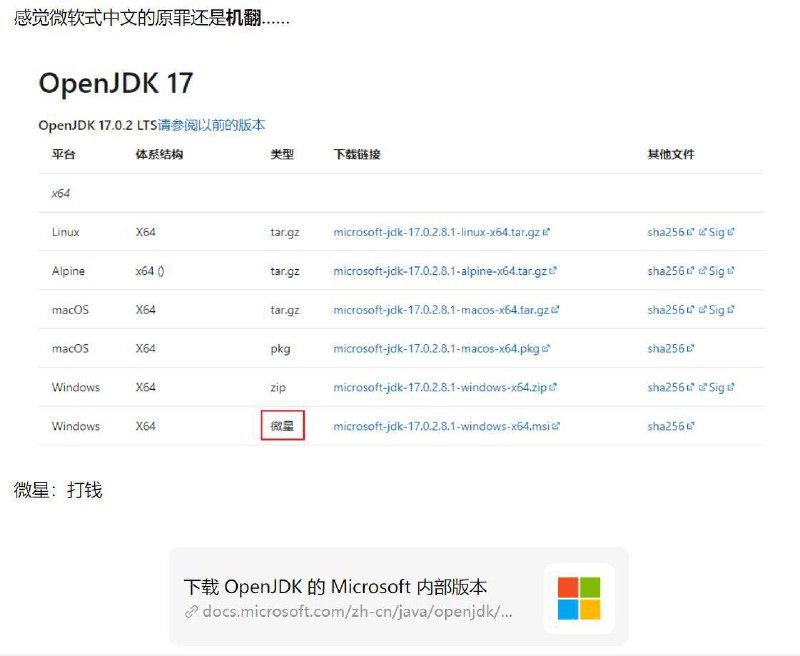800x656 pixels.
Task: Open the 请参阅以前的版本 link
Action: [212, 125]
